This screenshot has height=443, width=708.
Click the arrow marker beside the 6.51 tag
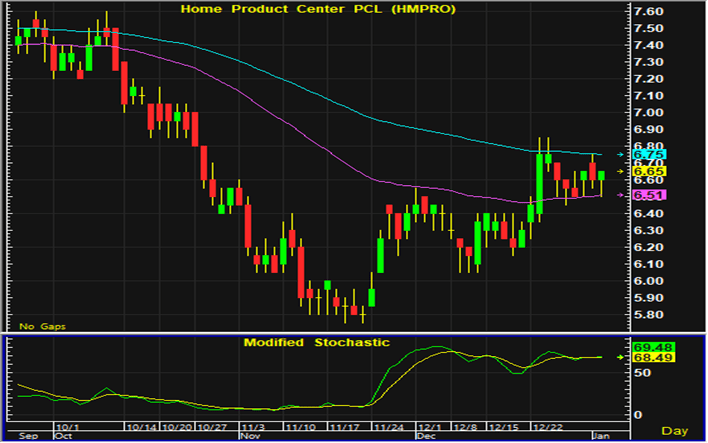(622, 196)
